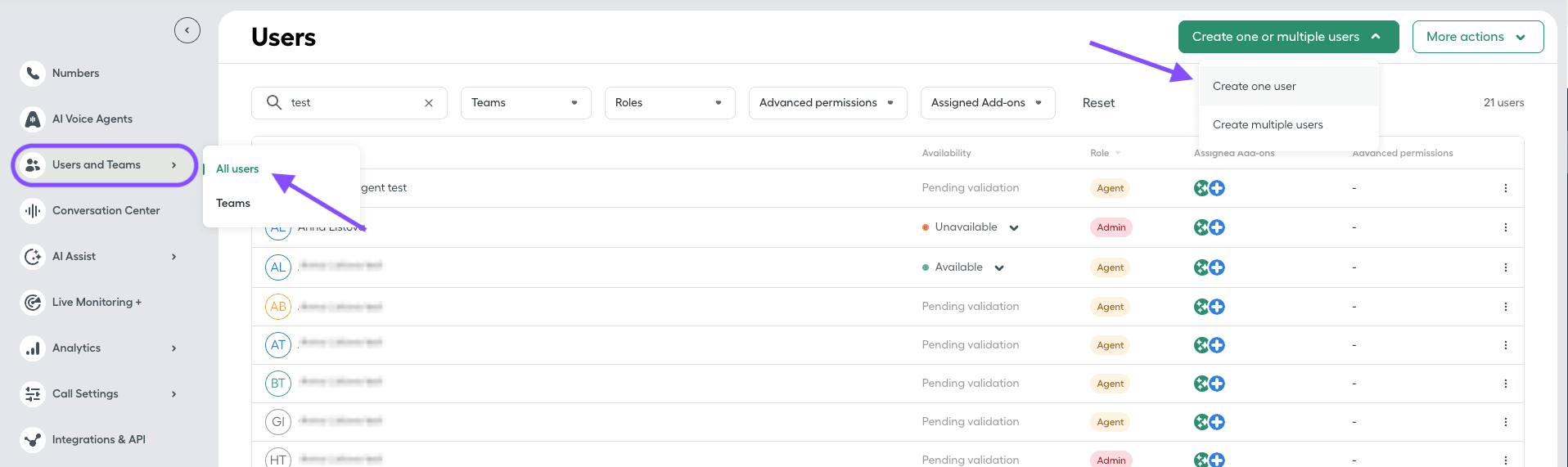1568x467 pixels.
Task: Click the Live Monitoring + icon
Action: pyautogui.click(x=33, y=303)
